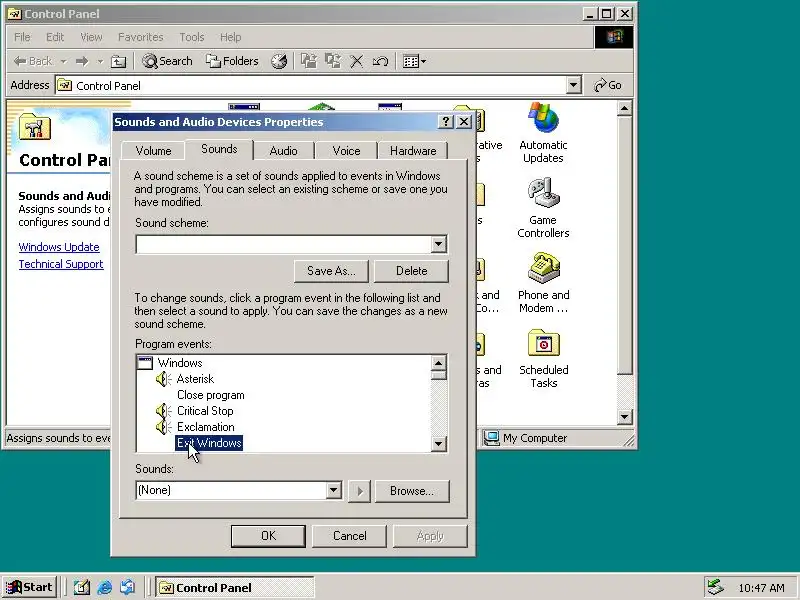
Task: Select Critical Stop in Program events
Action: (205, 411)
